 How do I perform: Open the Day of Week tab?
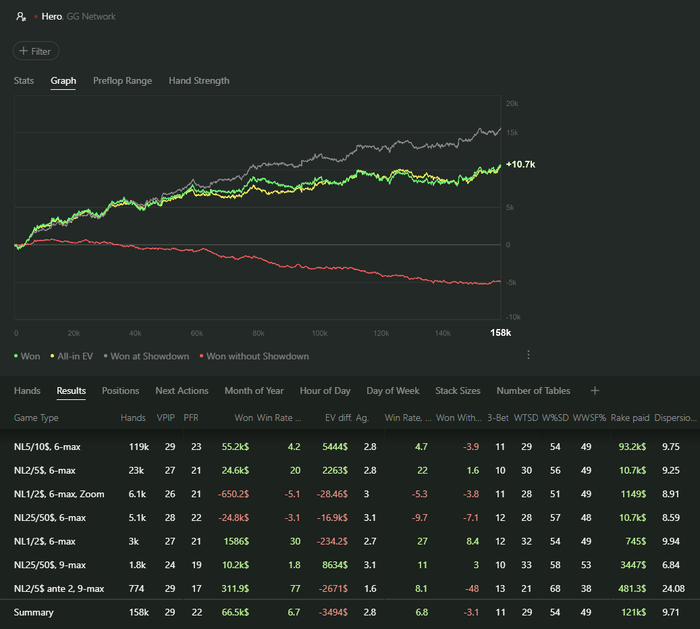pyautogui.click(x=393, y=391)
